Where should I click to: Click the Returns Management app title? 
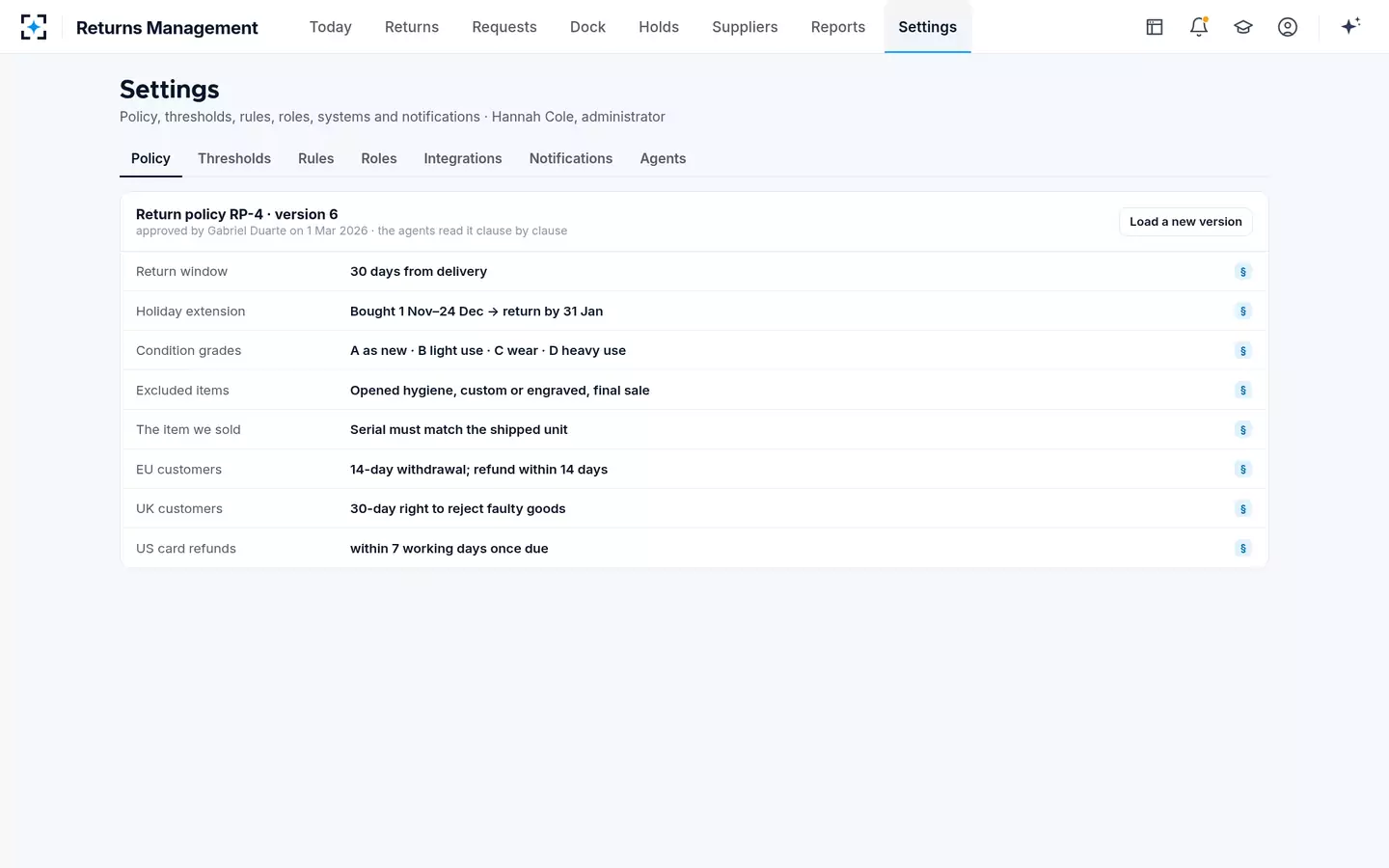pyautogui.click(x=167, y=28)
